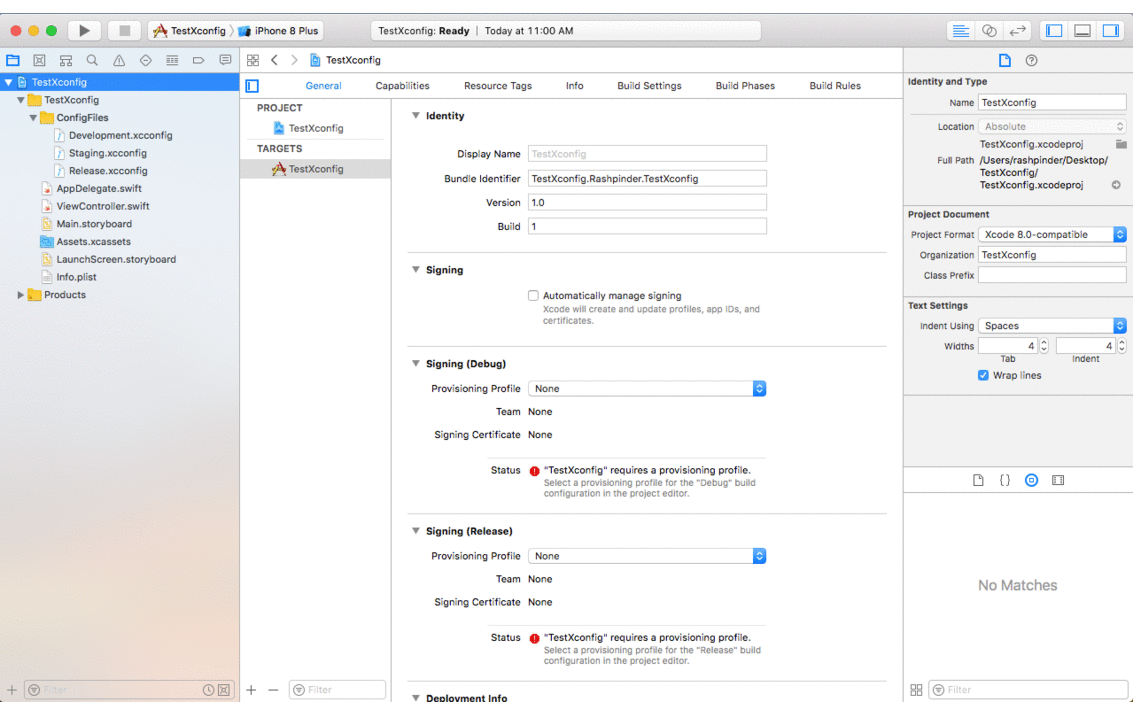
Task: Open the Issue navigator
Action: point(118,60)
